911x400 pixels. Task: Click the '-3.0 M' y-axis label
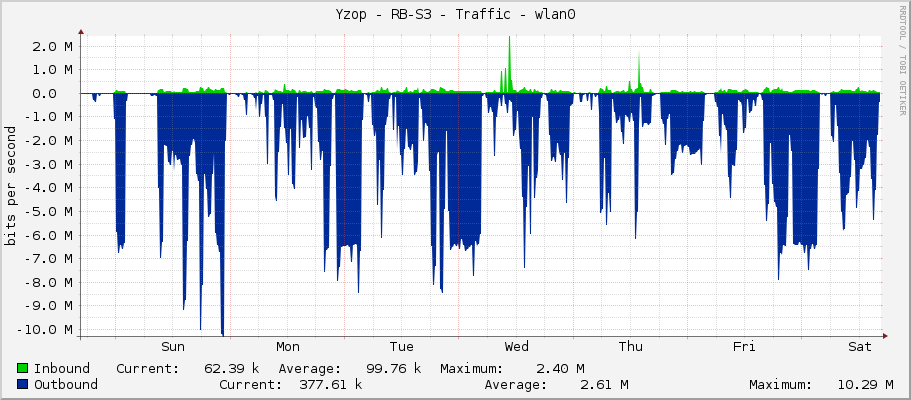click(49, 164)
